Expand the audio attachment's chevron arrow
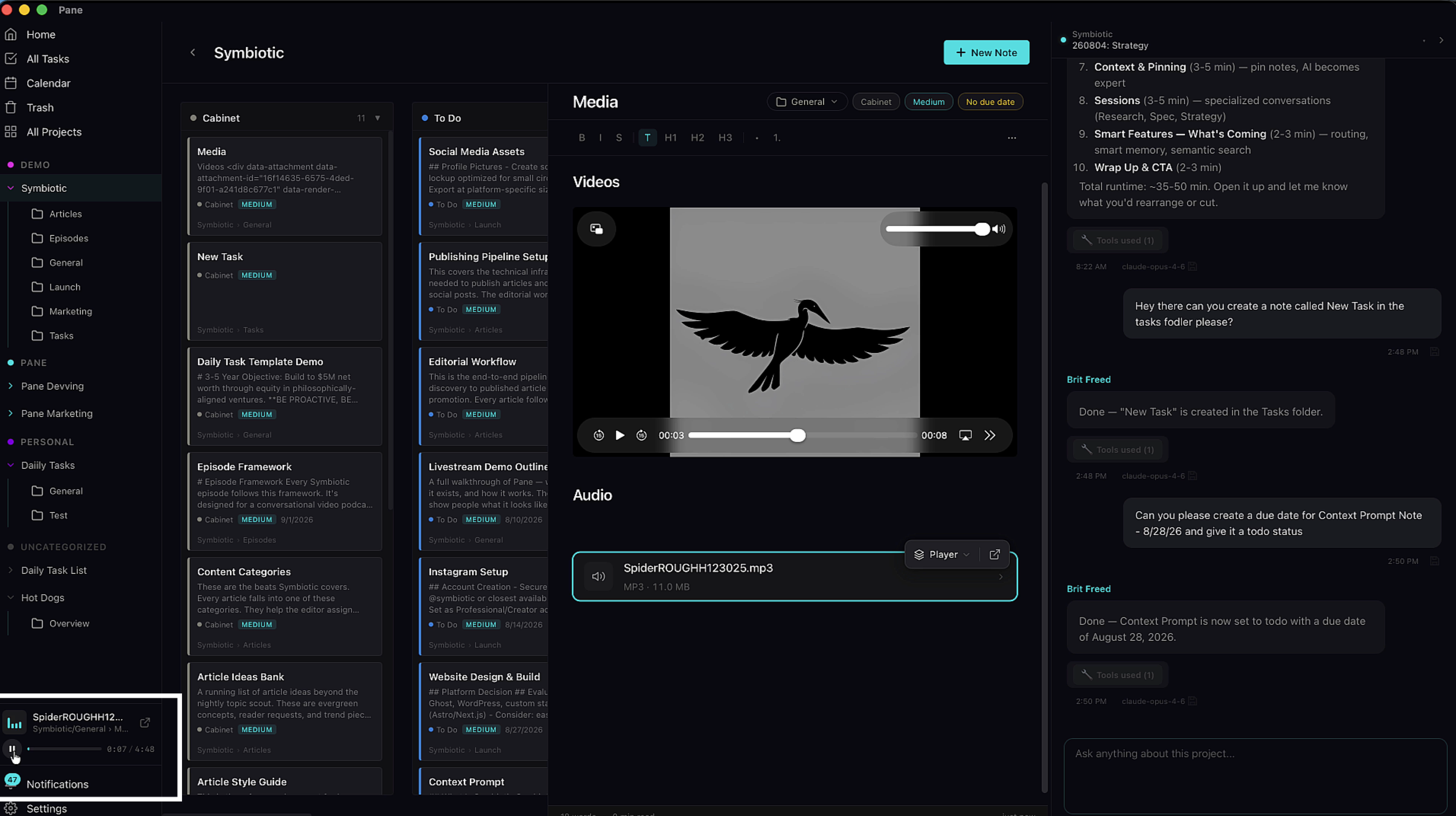1456x816 pixels. pyautogui.click(x=1001, y=577)
